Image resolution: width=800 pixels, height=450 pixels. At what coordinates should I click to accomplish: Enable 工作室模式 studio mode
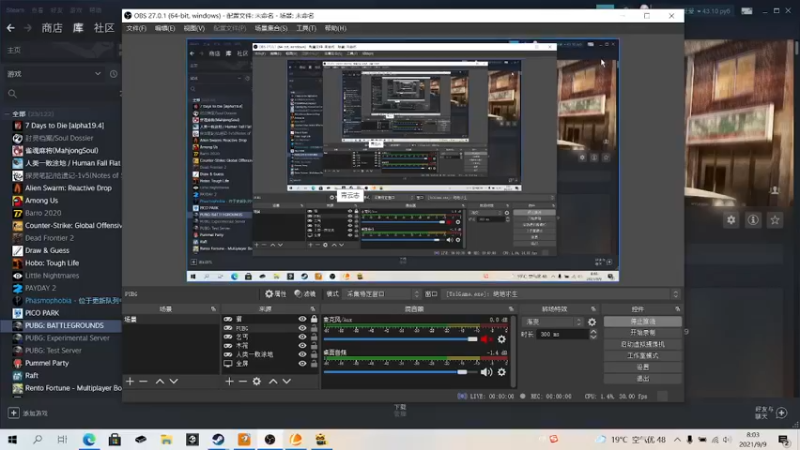click(643, 356)
